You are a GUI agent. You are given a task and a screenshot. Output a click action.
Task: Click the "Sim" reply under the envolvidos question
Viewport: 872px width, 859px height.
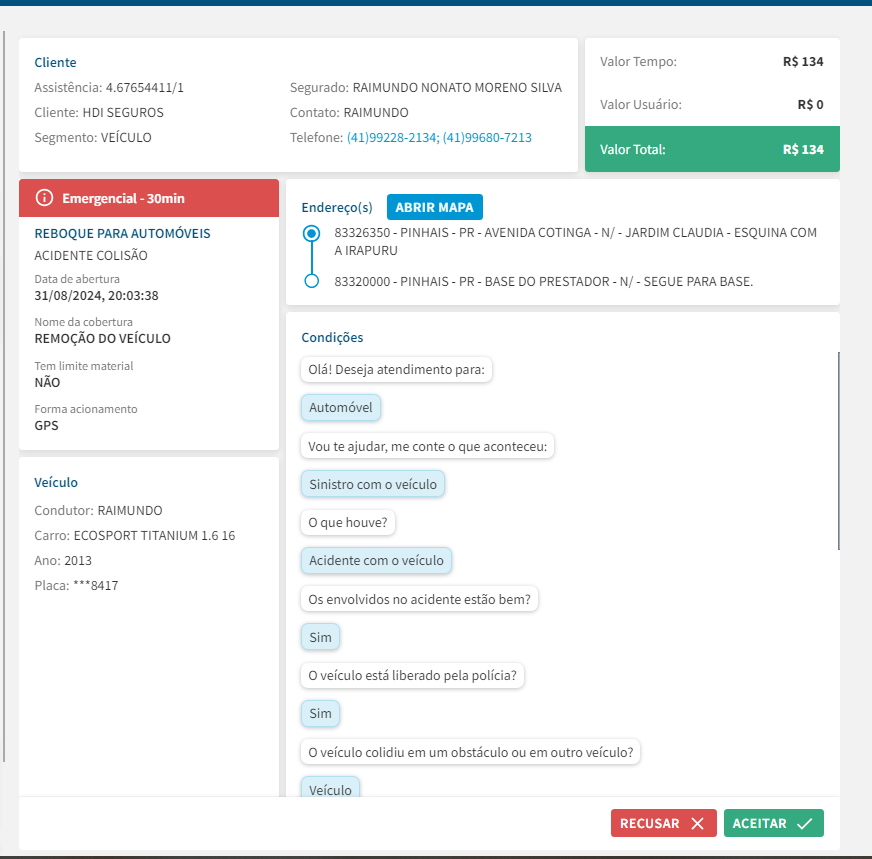click(320, 636)
